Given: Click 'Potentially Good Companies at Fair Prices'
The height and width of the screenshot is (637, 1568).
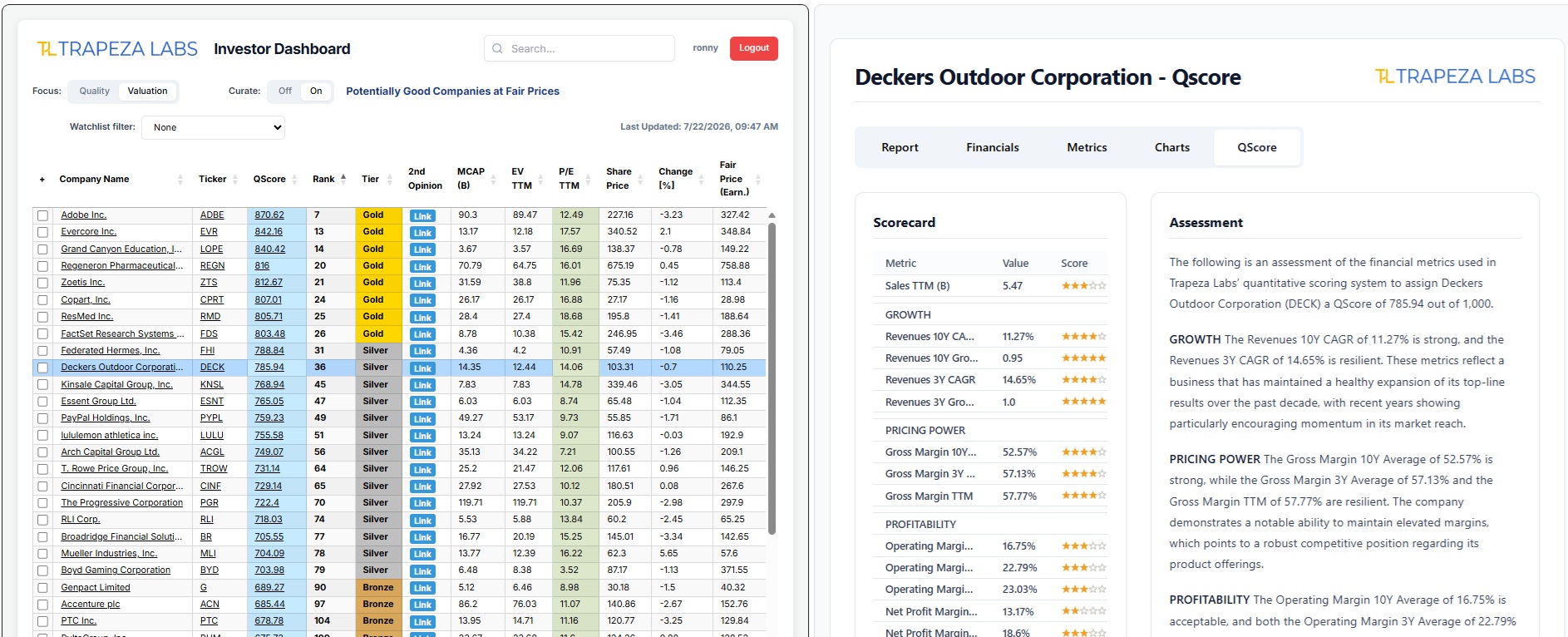Looking at the screenshot, I should tap(452, 91).
